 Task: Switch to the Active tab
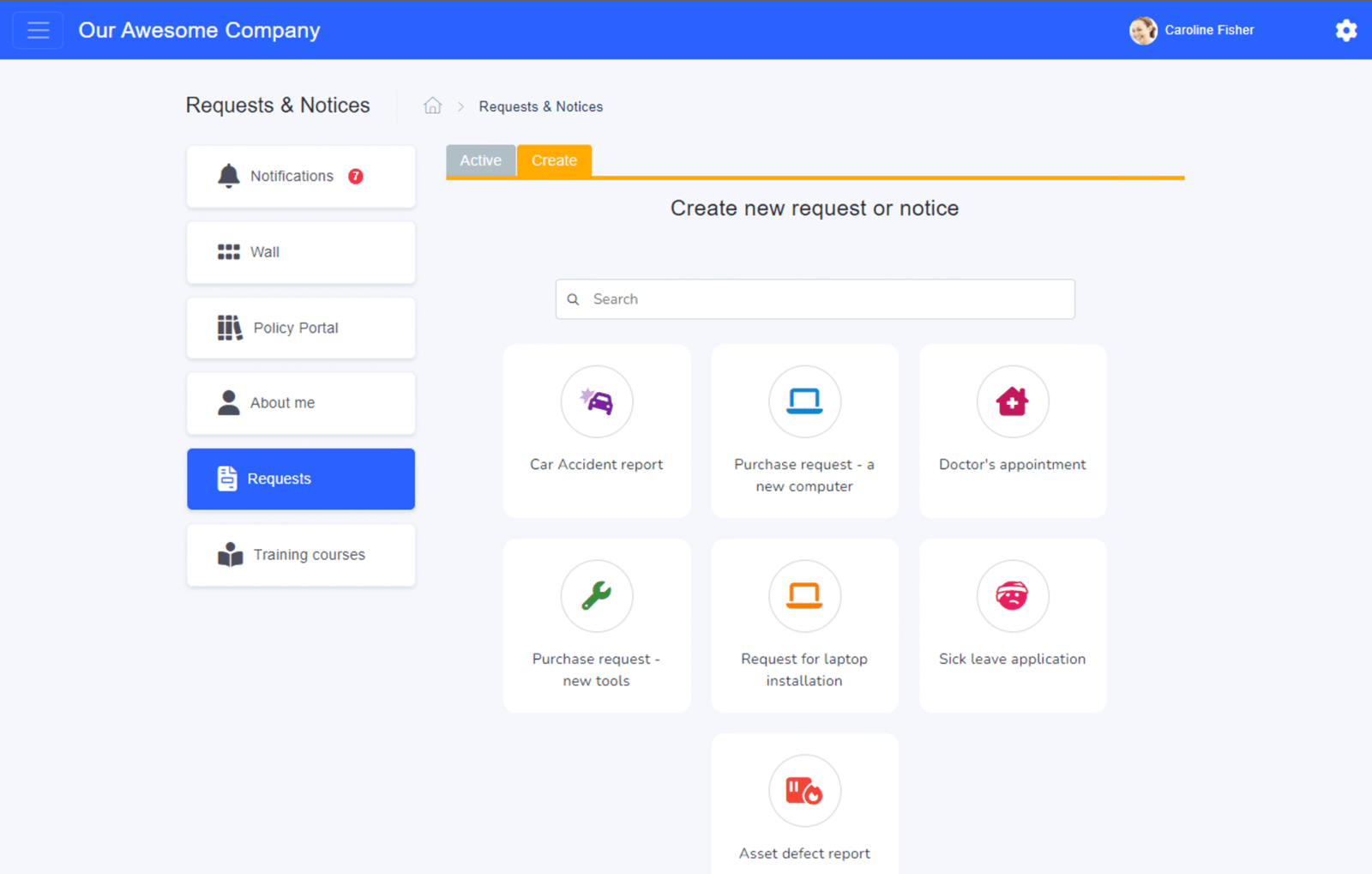[x=480, y=160]
